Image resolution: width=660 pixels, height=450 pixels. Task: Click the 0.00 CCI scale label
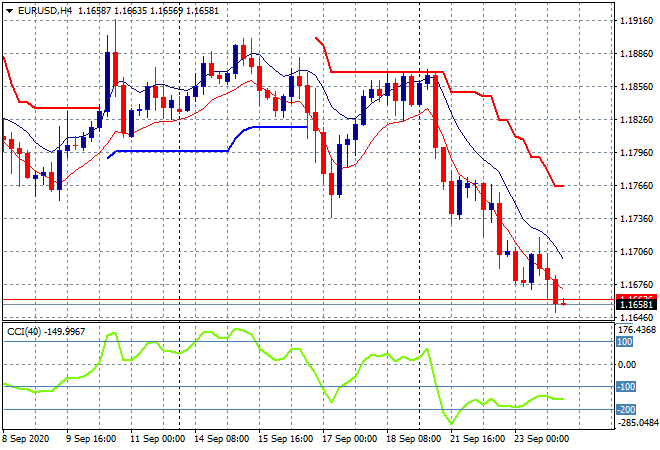pyautogui.click(x=628, y=365)
